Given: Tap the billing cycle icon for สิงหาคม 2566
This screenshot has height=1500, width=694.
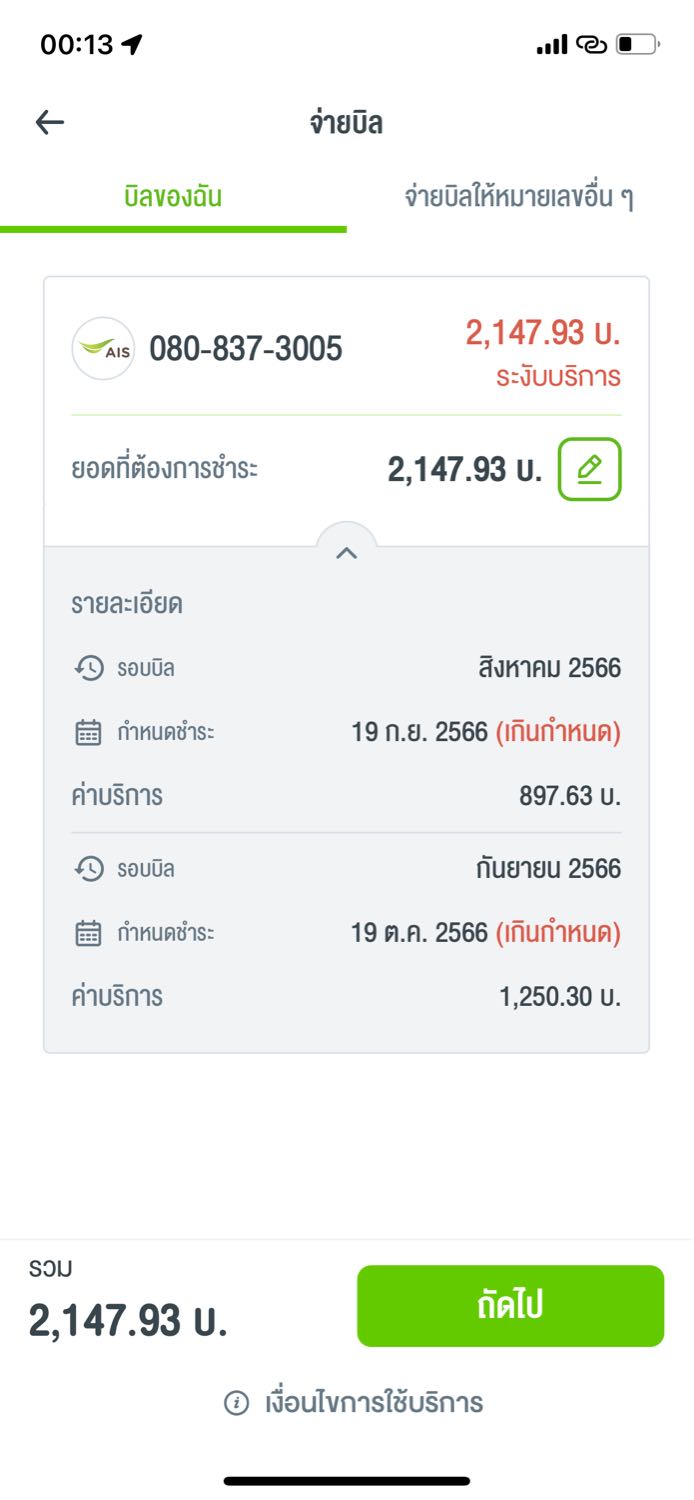Looking at the screenshot, I should point(90,668).
